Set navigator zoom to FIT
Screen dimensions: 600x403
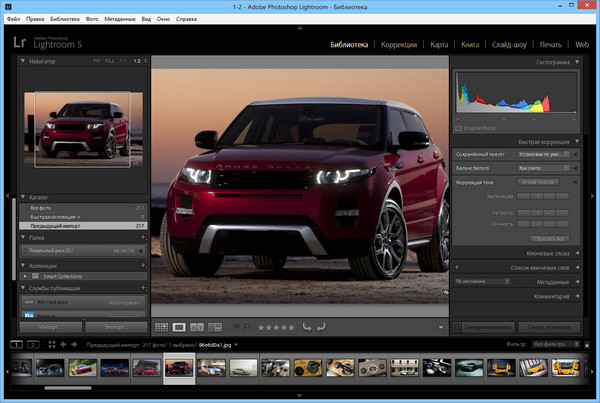[96, 62]
